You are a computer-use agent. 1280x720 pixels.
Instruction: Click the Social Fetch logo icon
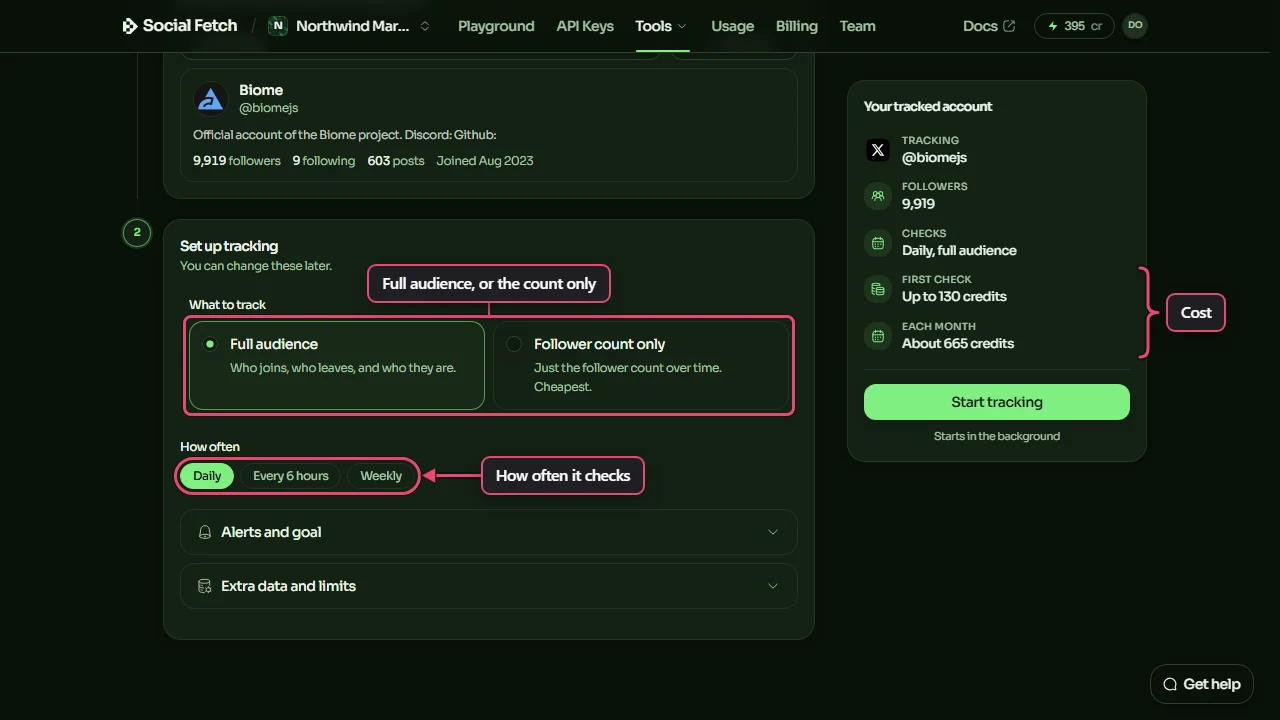pos(130,26)
